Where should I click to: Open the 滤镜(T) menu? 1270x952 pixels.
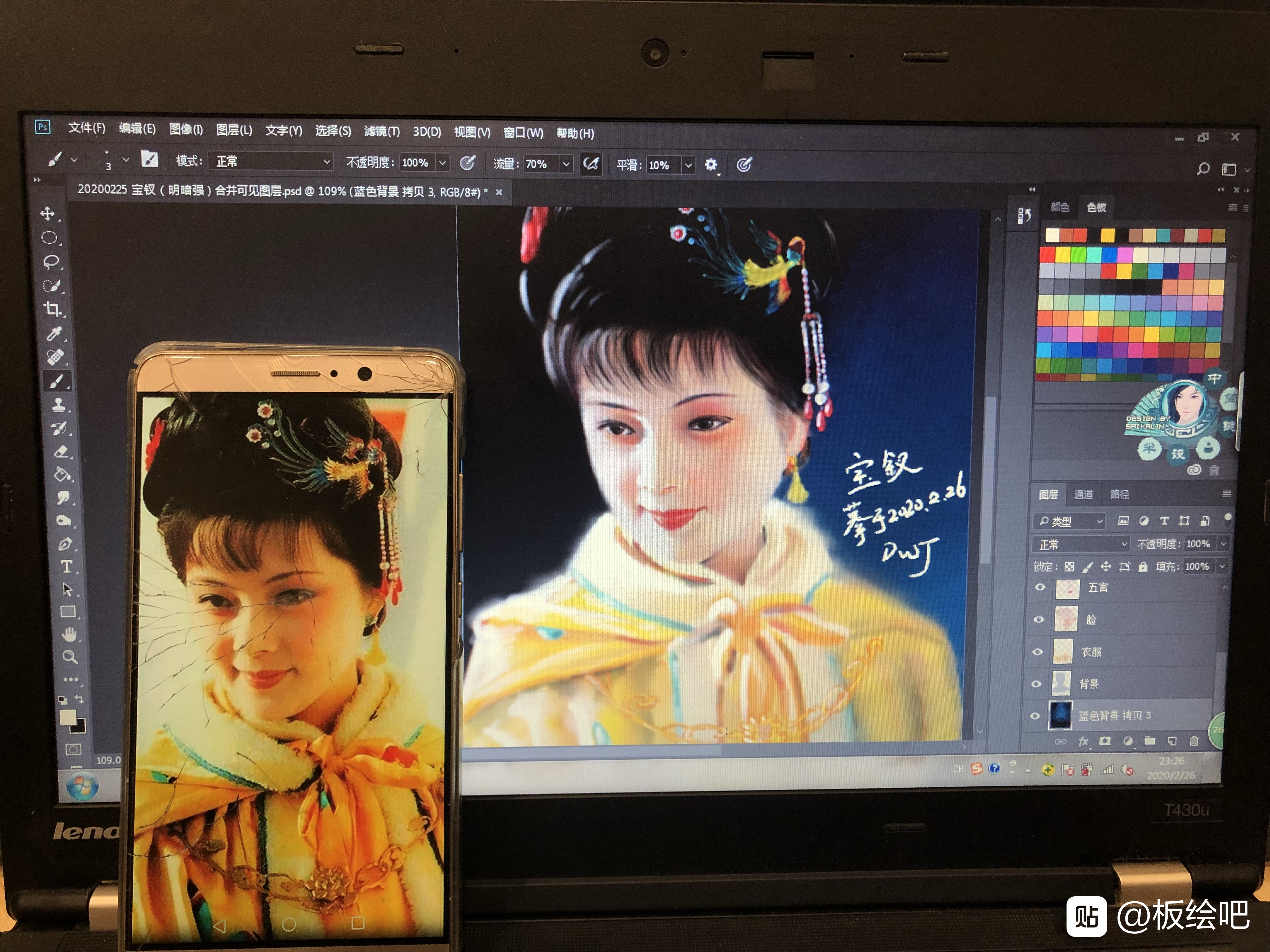pyautogui.click(x=382, y=131)
